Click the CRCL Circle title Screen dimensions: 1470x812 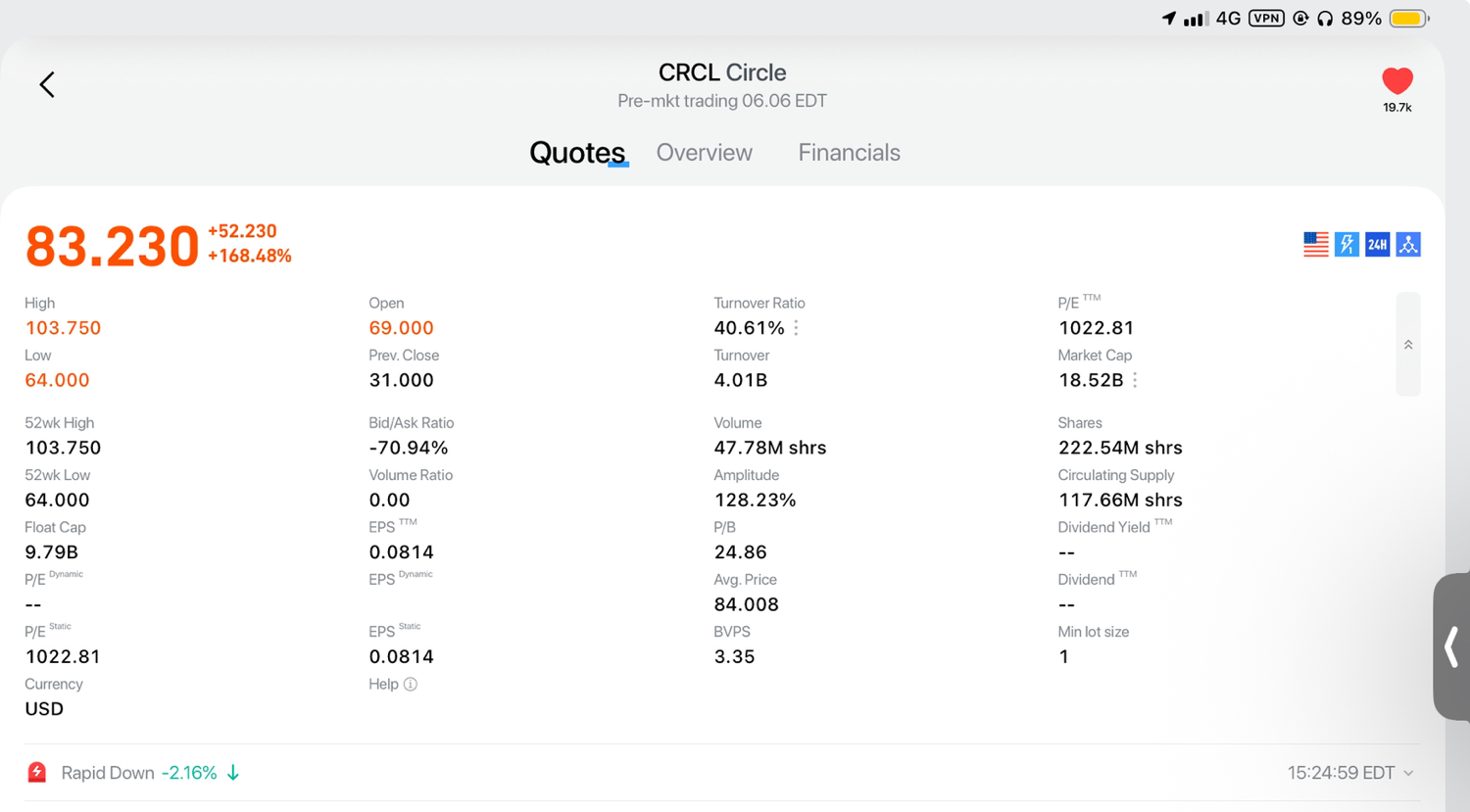point(722,72)
